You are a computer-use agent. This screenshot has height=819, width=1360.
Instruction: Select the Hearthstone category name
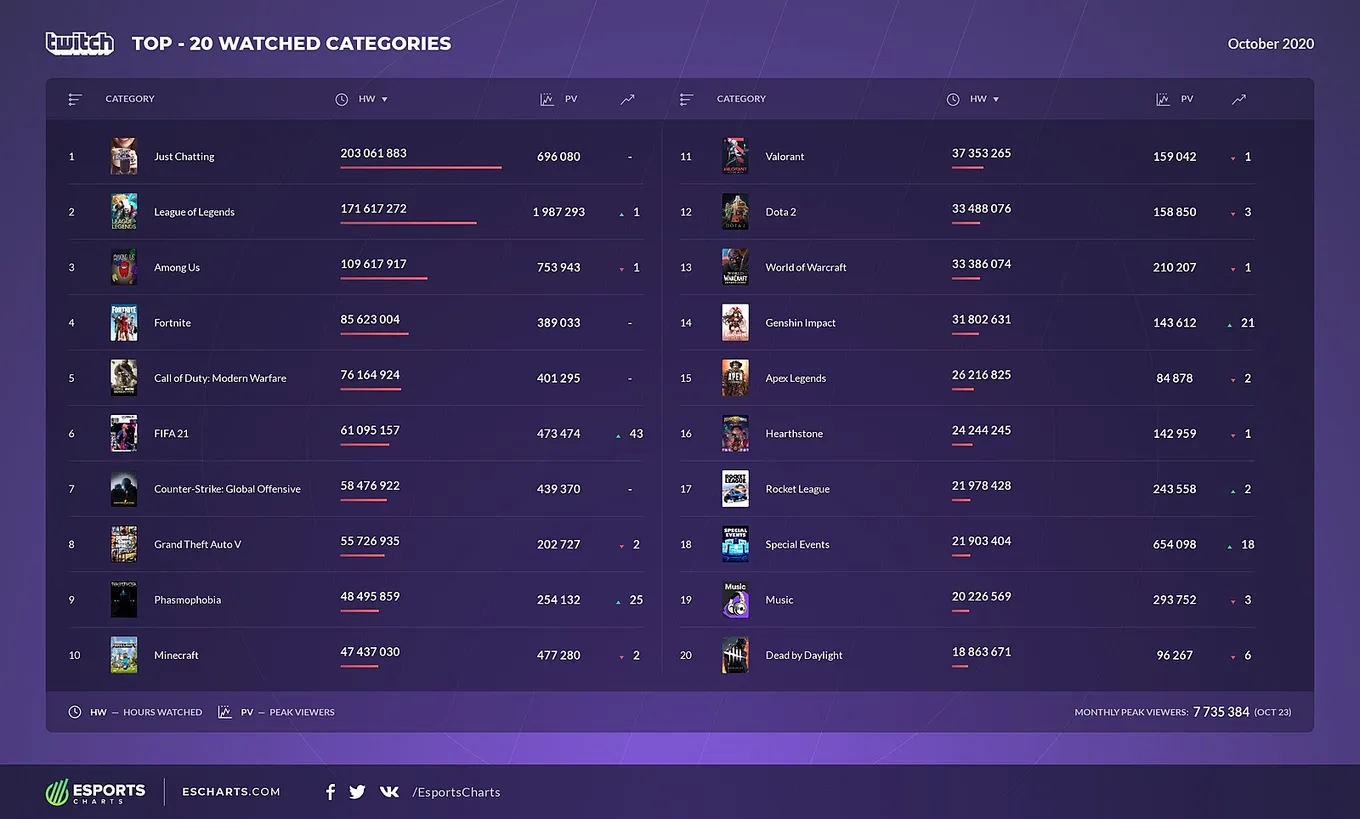click(794, 434)
